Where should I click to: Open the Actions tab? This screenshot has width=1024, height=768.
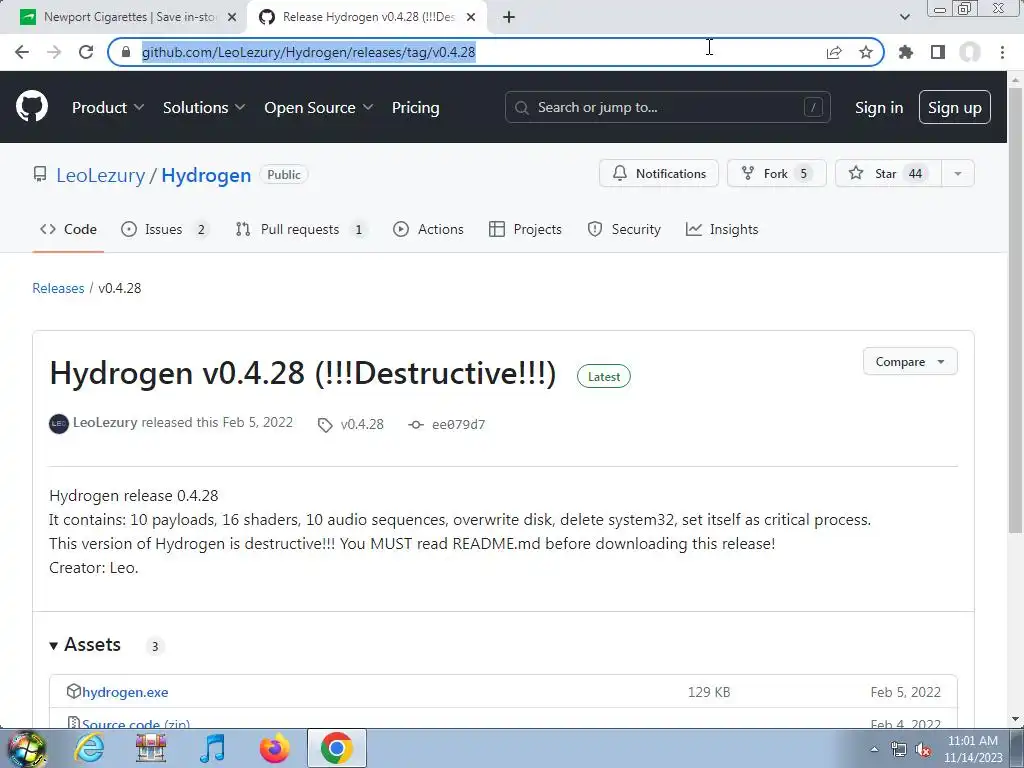click(x=428, y=229)
